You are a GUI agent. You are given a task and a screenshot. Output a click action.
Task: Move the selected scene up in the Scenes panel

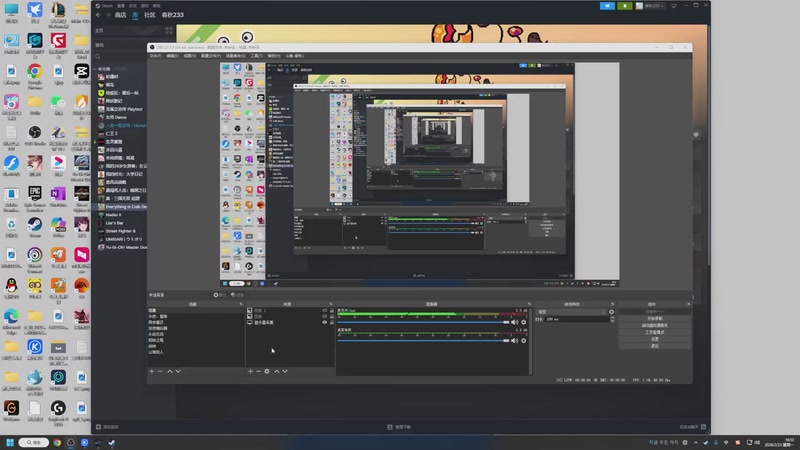click(170, 371)
